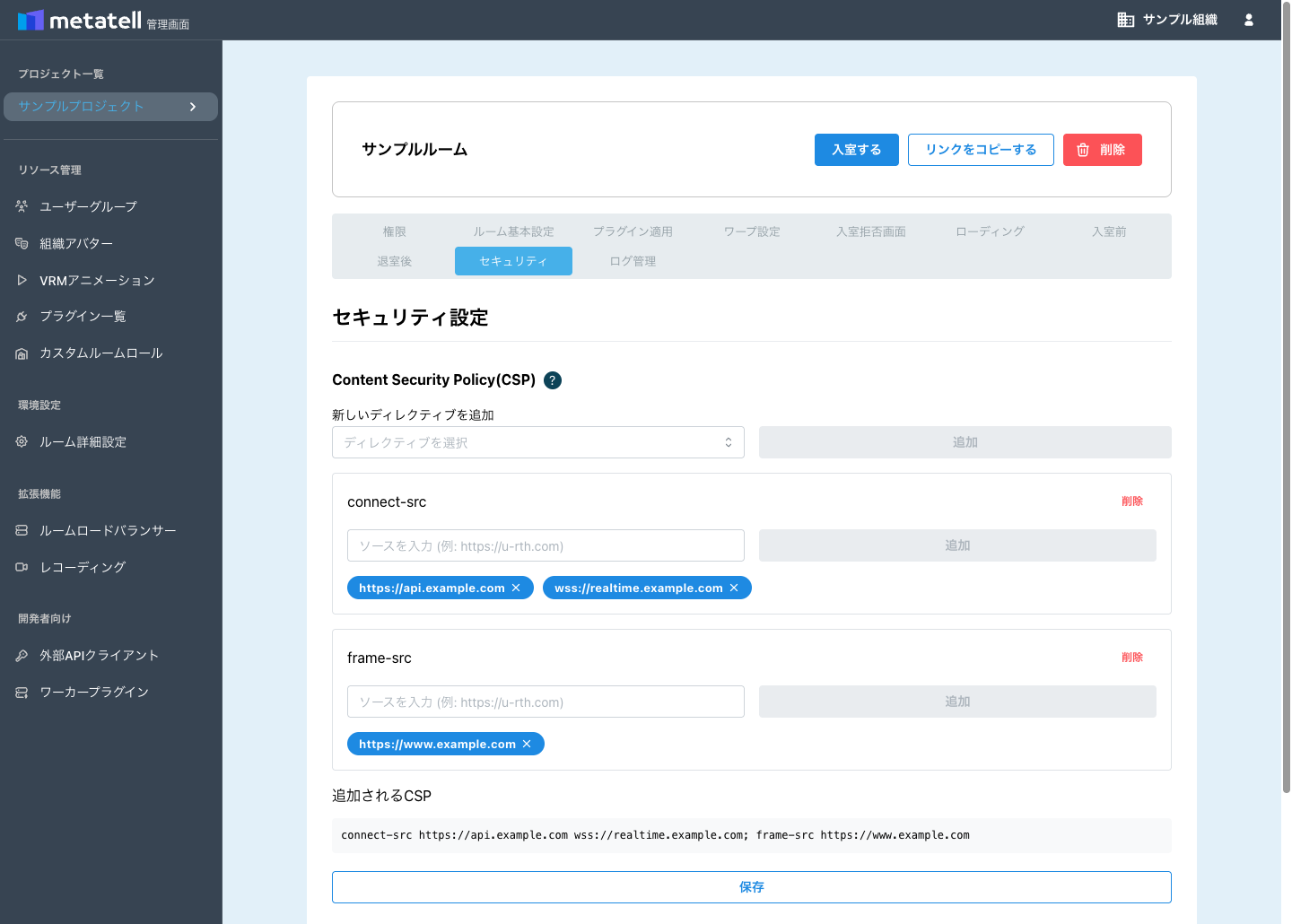Click the サンプルルーム room title
The width and height of the screenshot is (1292, 924).
click(415, 149)
